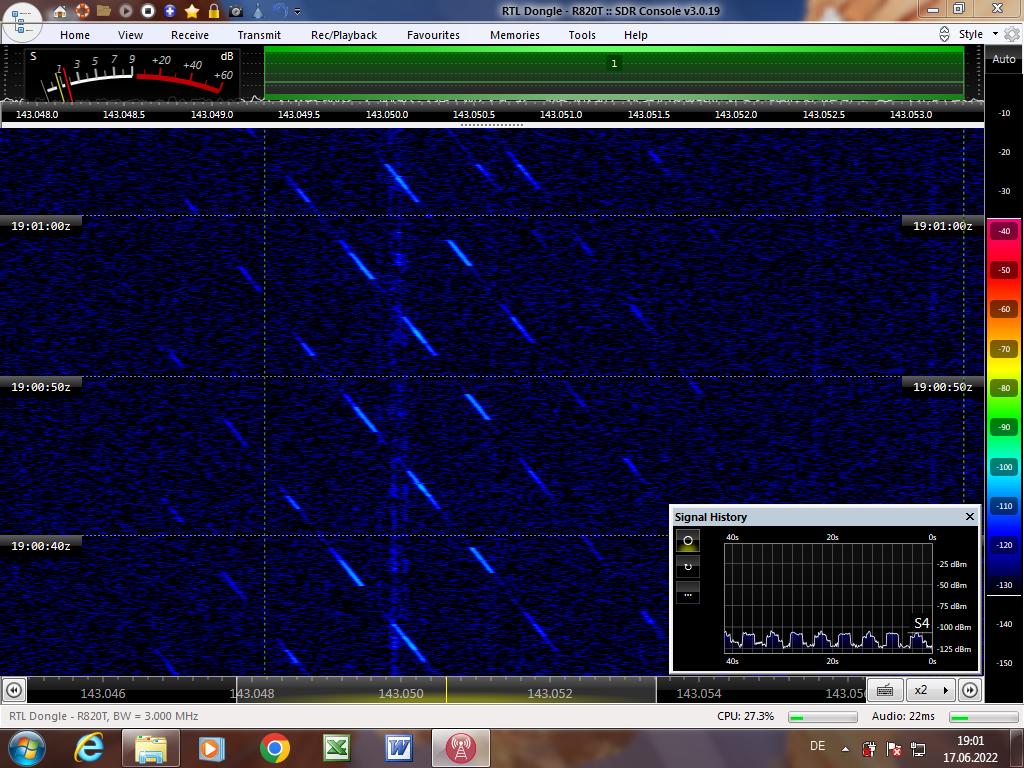Click the S-meter signal strength gauge
The height and width of the screenshot is (768, 1024).
pyautogui.click(x=133, y=74)
